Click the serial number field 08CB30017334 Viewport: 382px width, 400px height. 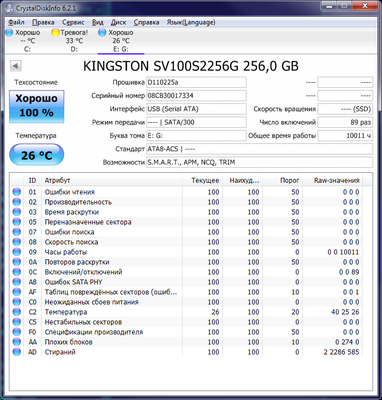[x=196, y=96]
